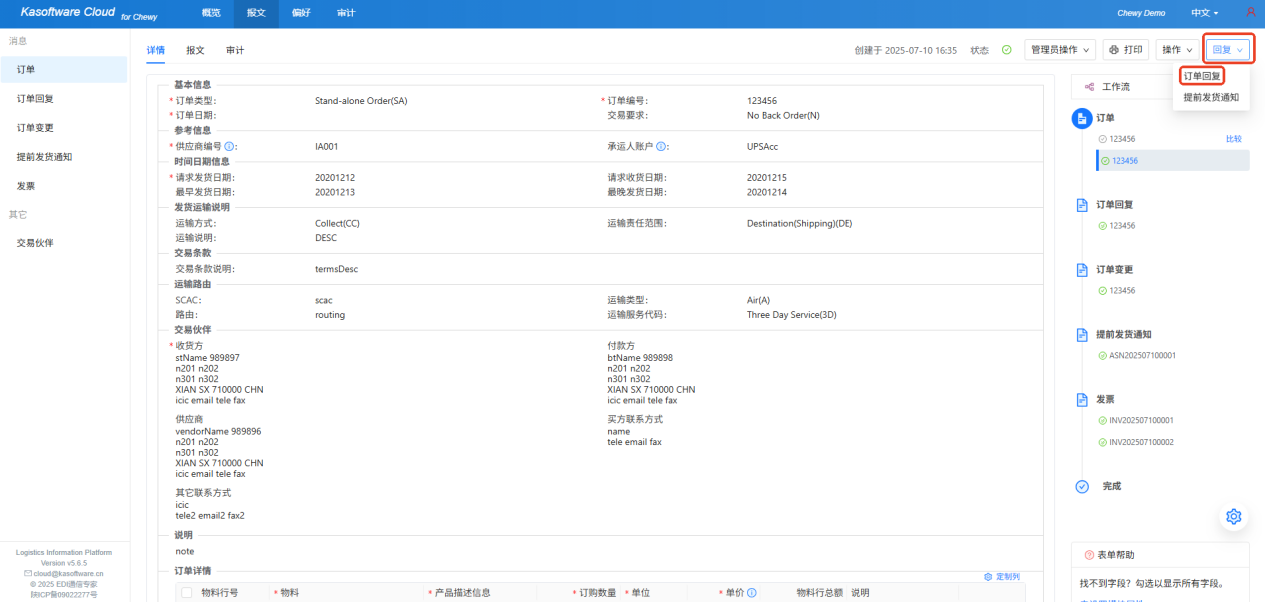Open the 操作 dropdown menu
Screen dimensions: 1265x602
click(x=1176, y=50)
